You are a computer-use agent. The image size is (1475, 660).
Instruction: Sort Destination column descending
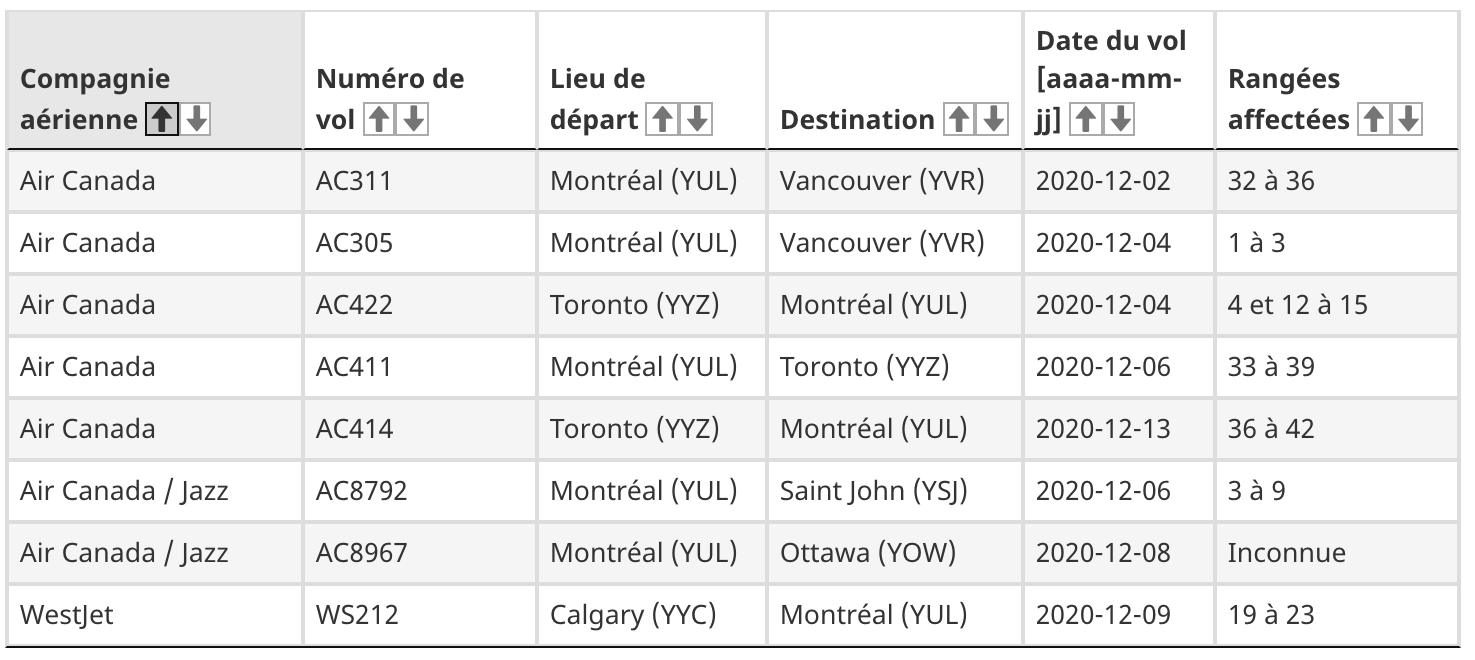pos(993,120)
